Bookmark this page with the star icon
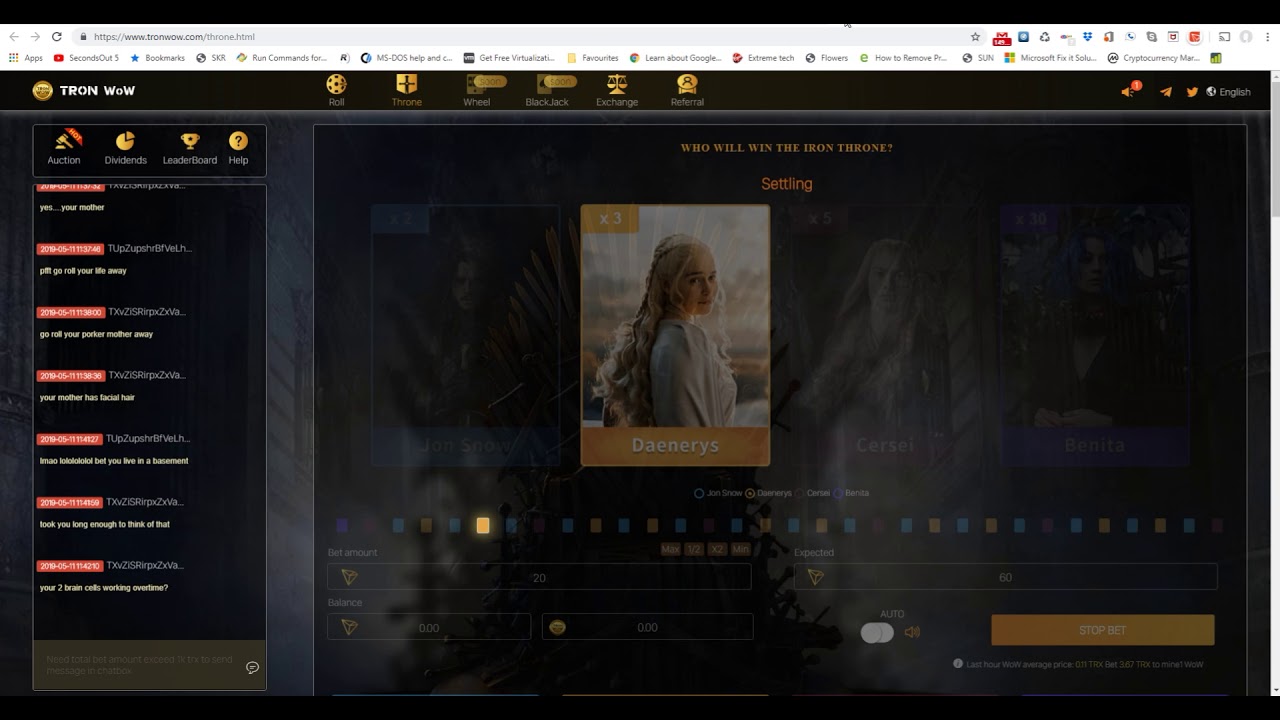Image resolution: width=1280 pixels, height=720 pixels. point(975,37)
